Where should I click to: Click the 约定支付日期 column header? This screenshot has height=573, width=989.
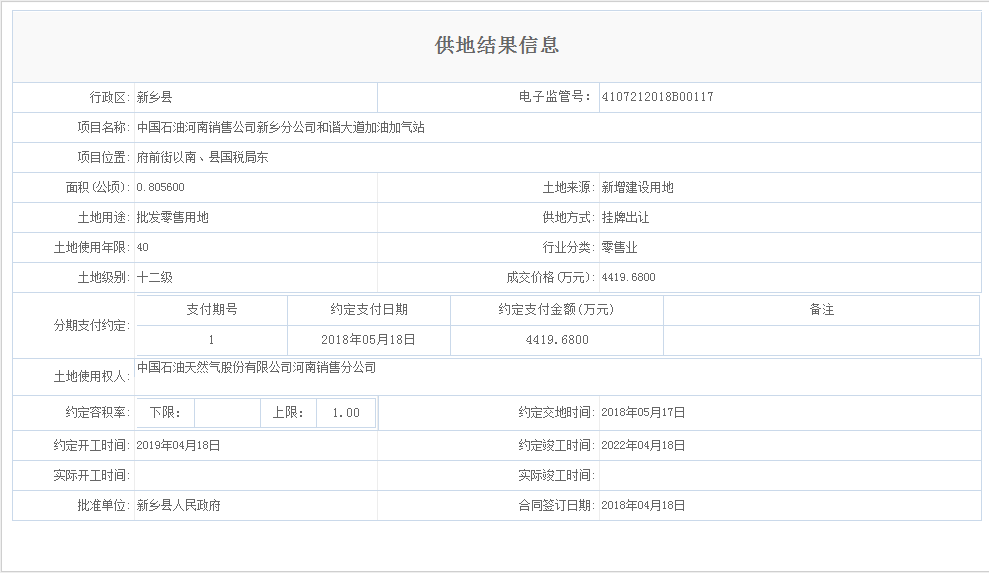point(369,310)
